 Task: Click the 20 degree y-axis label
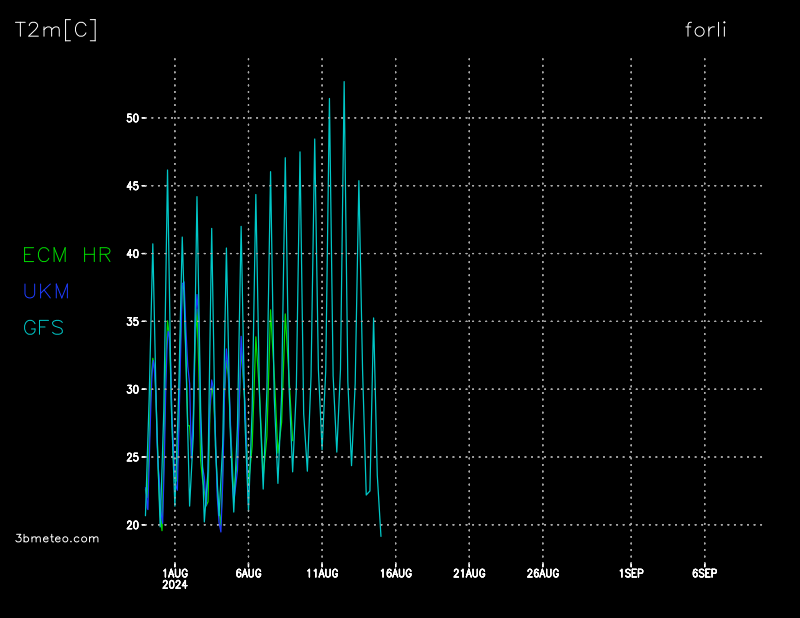pos(132,525)
